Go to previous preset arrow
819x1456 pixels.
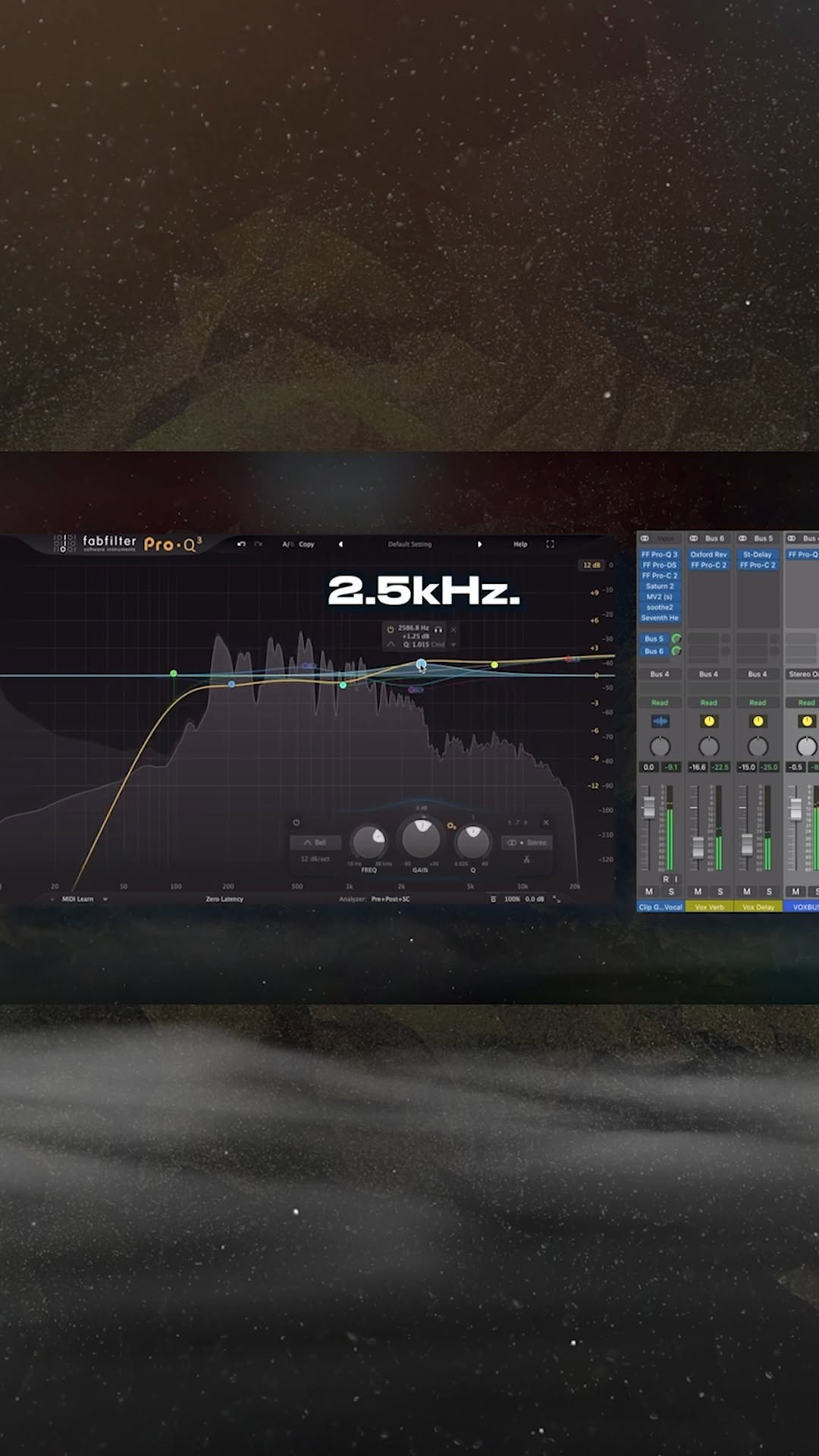(340, 544)
